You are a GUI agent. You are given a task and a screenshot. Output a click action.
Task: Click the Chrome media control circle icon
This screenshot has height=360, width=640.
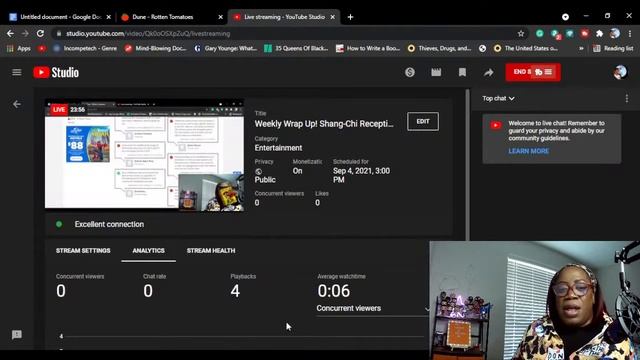pyautogui.click(x=565, y=17)
